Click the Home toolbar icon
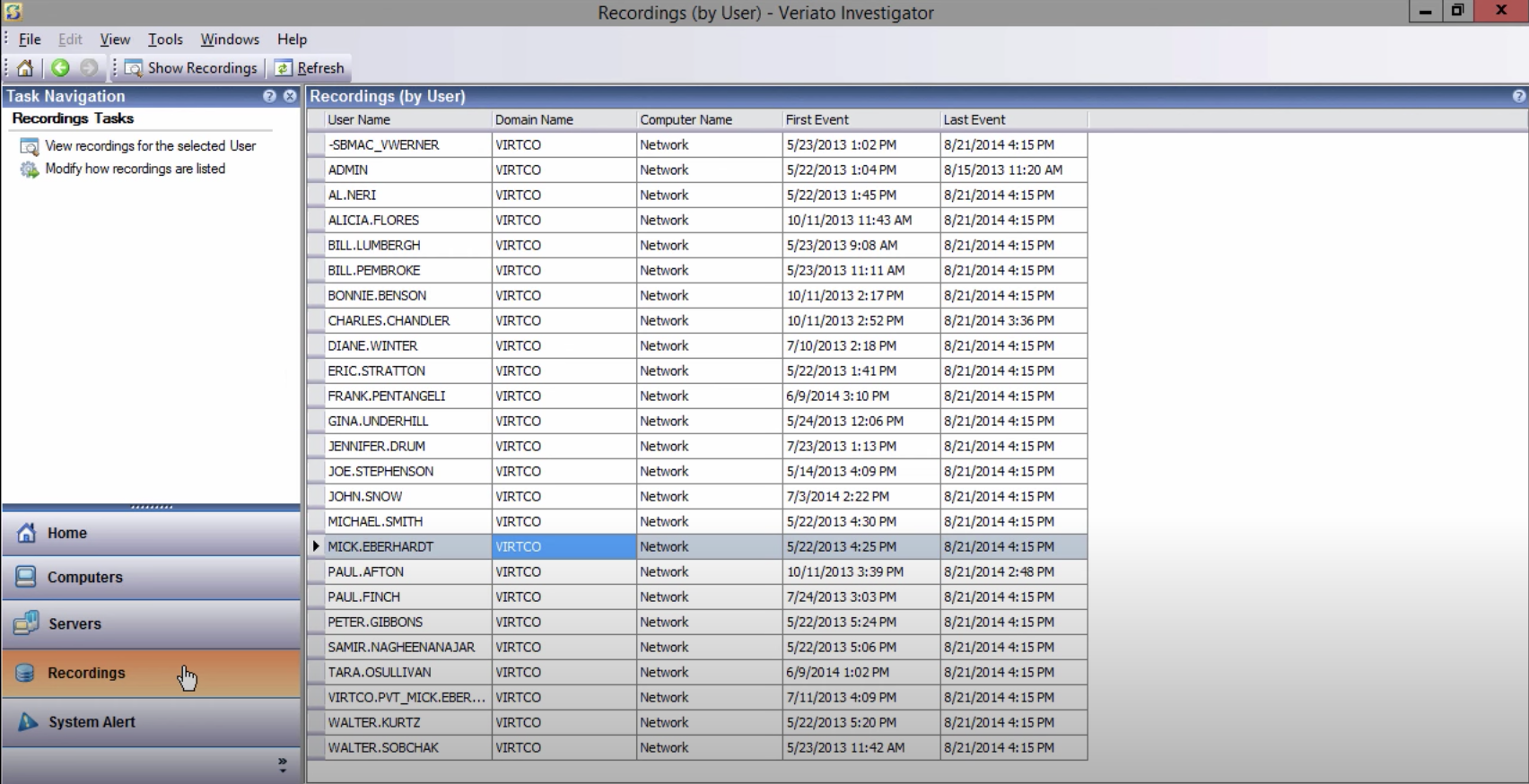 (25, 68)
